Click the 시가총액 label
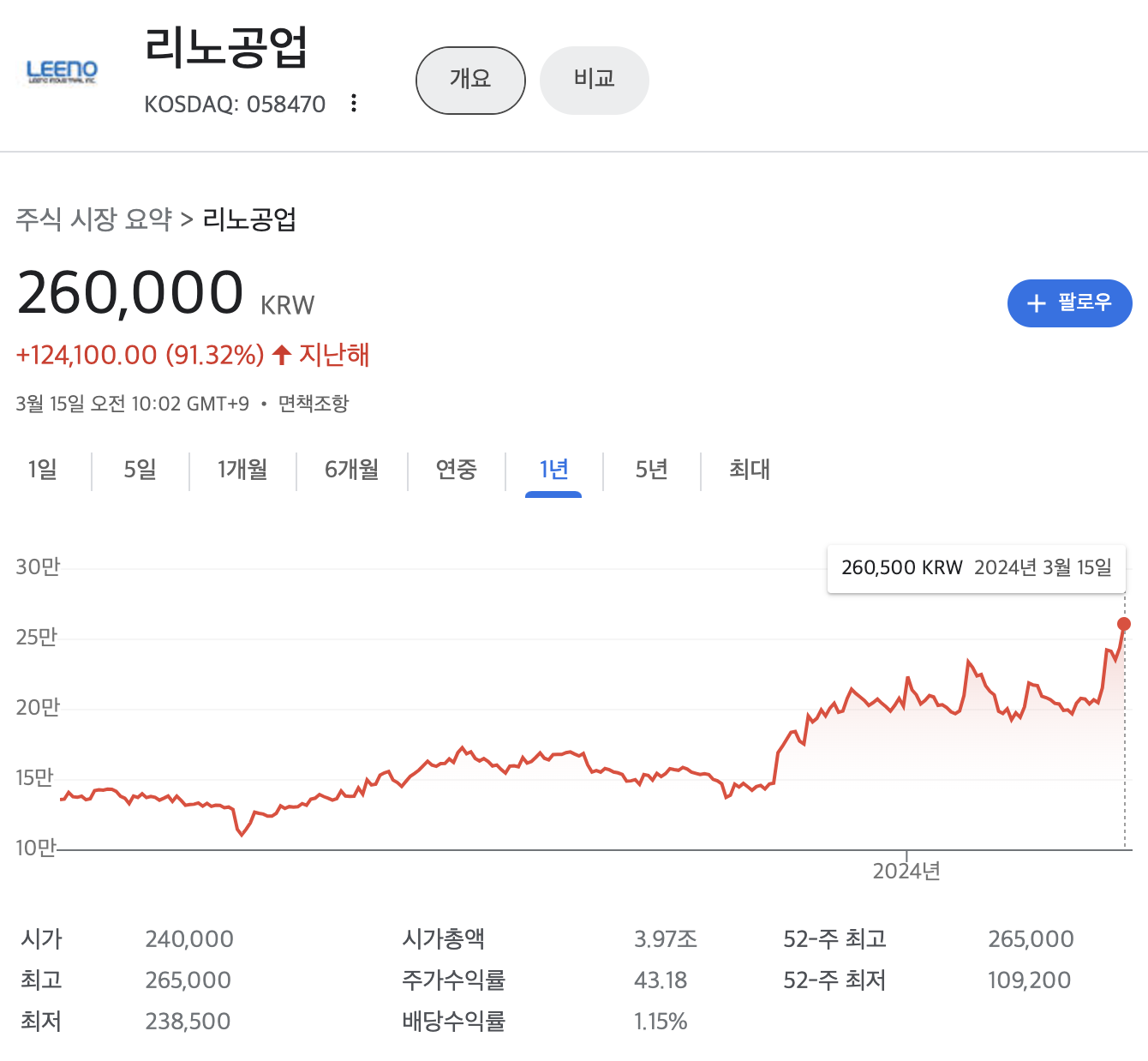 443,939
